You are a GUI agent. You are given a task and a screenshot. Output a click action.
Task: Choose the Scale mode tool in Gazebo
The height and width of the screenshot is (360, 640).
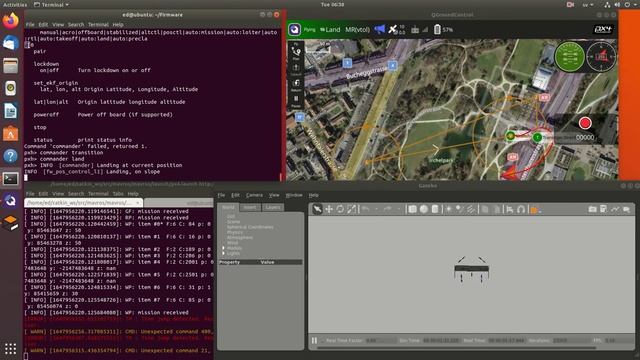tap(351, 209)
